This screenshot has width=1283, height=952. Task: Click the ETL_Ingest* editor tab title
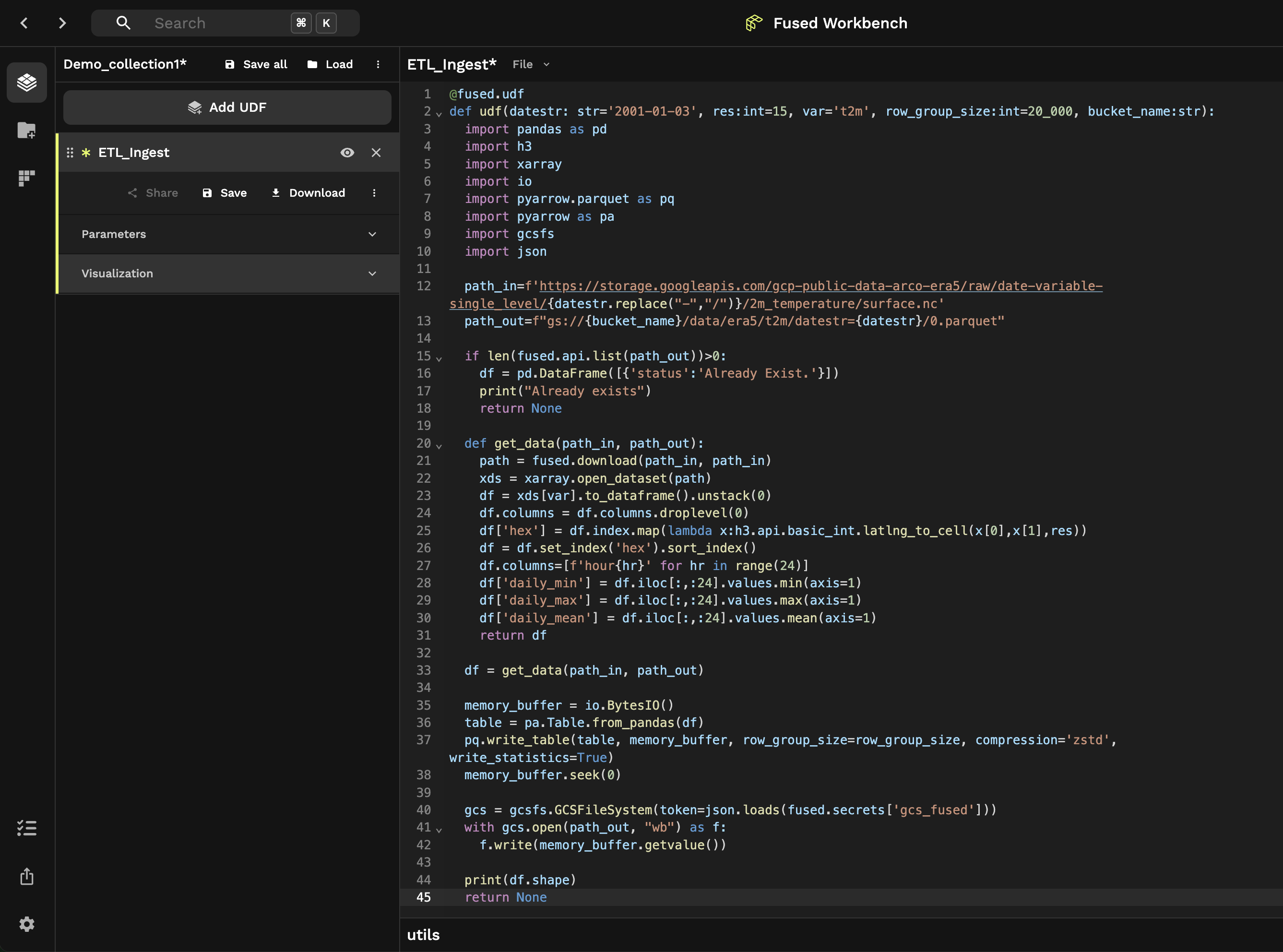point(451,65)
